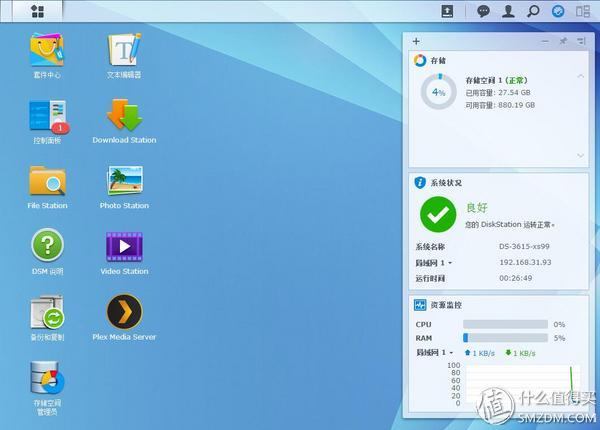Click the 4% storage usage ring

tap(439, 92)
